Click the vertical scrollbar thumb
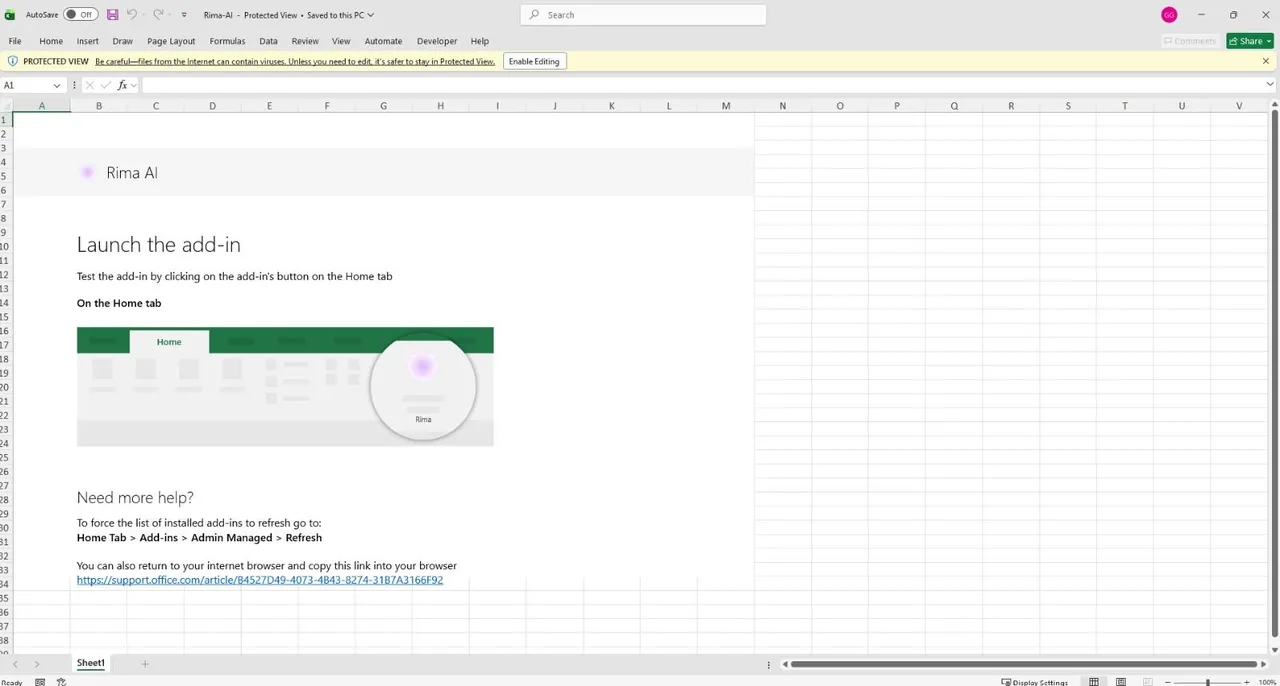 (x=1274, y=372)
